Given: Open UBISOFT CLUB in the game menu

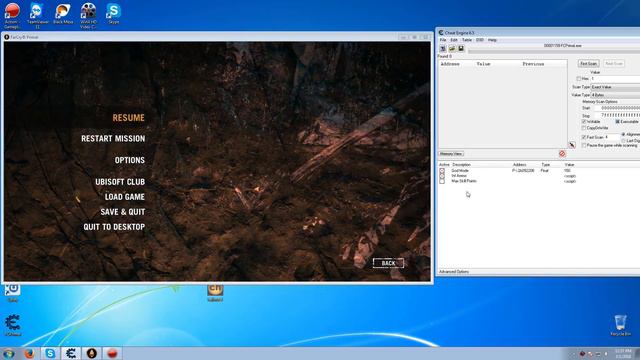Looking at the screenshot, I should [120, 182].
